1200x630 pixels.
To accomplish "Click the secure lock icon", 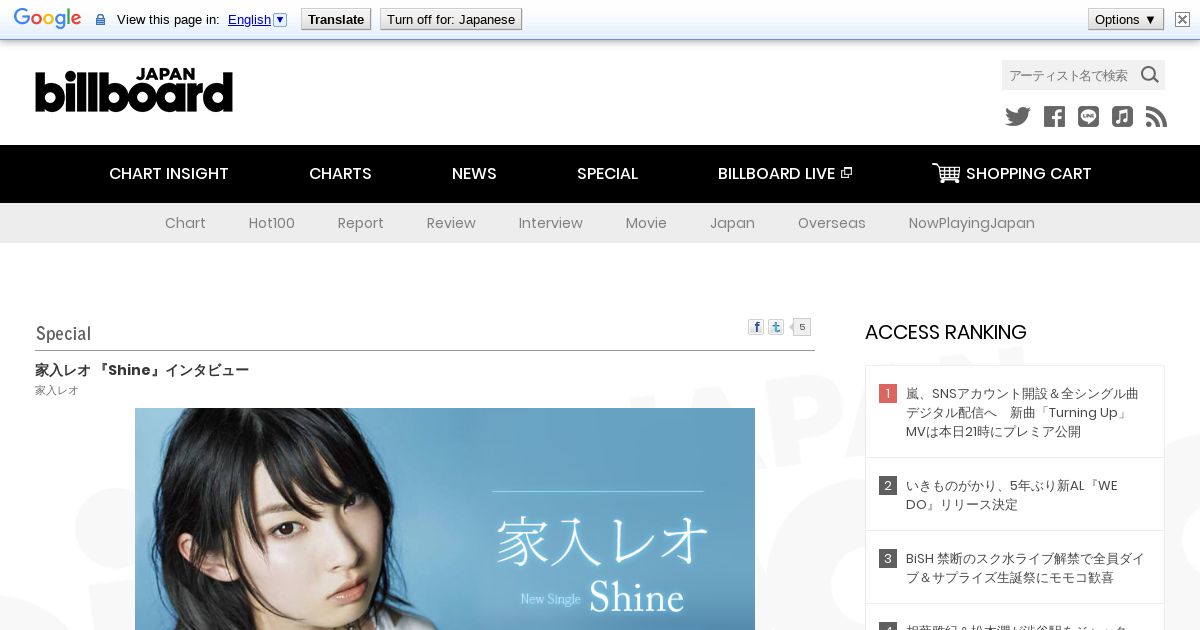I will [100, 20].
